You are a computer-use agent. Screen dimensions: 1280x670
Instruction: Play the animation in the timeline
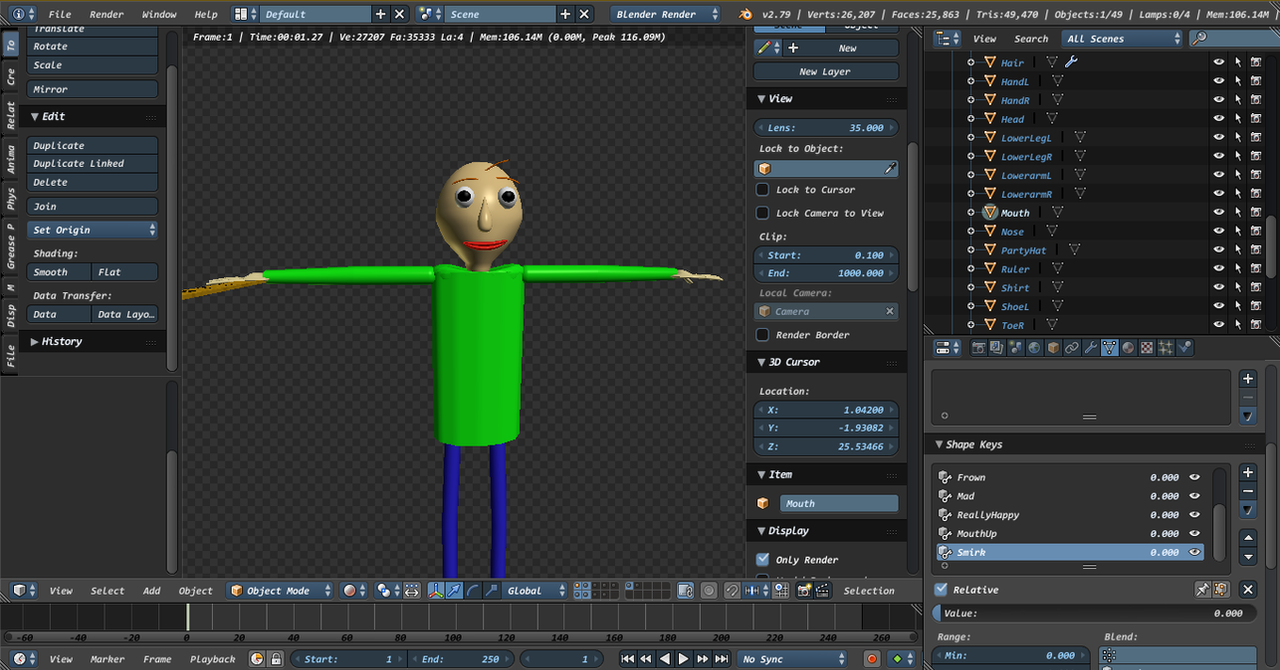point(684,659)
